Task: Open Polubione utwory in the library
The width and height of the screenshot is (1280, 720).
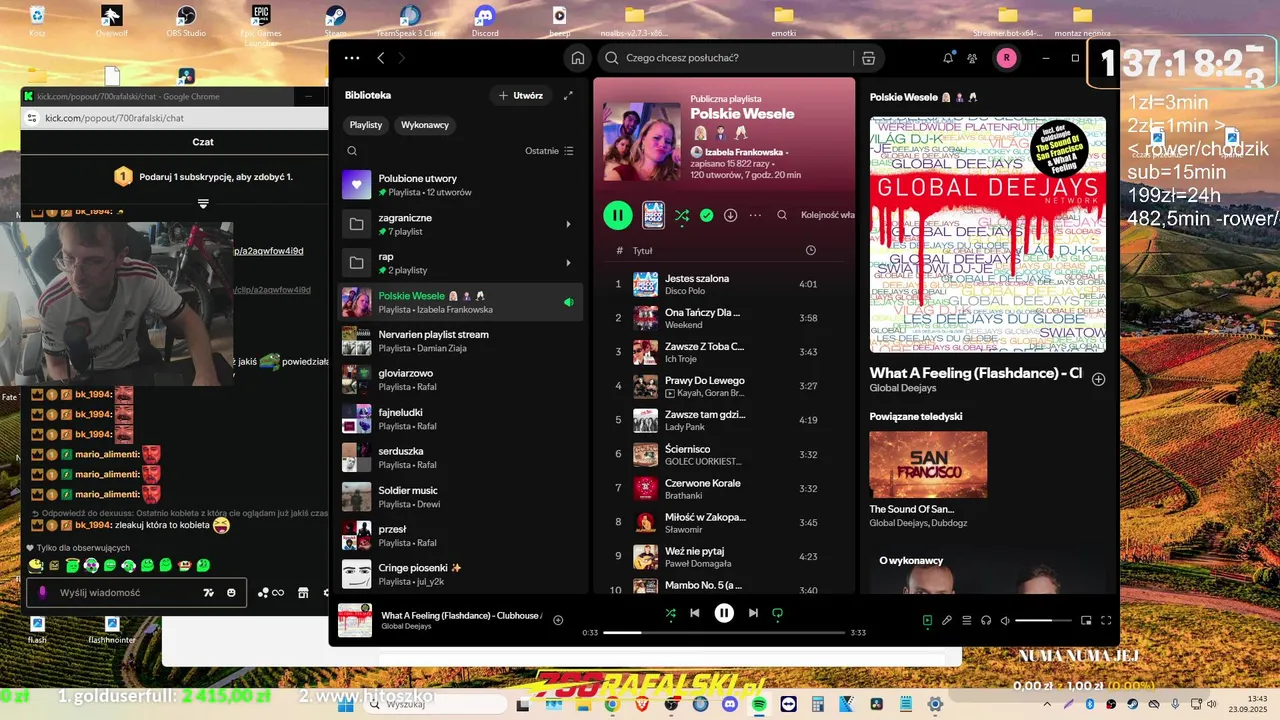Action: (x=460, y=185)
